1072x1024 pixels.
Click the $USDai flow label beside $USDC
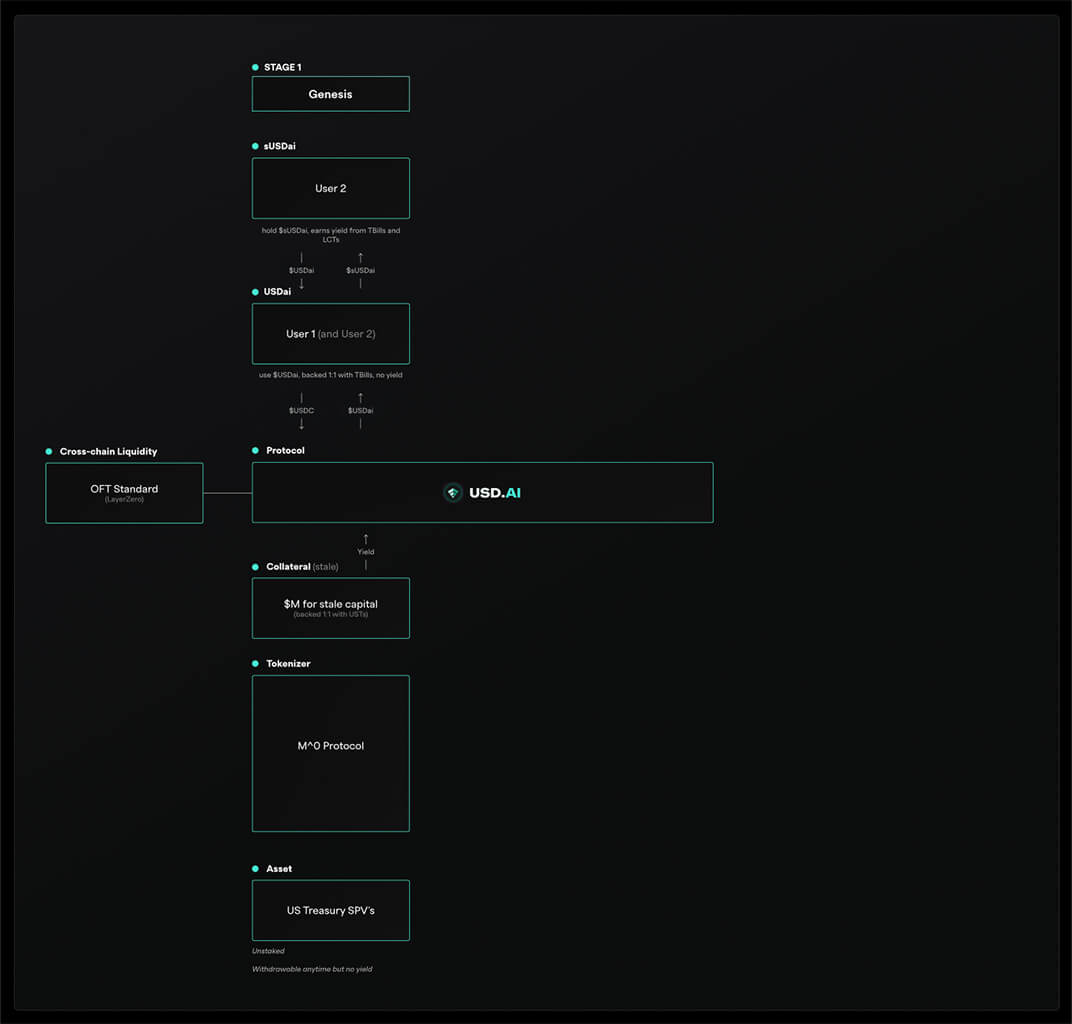click(360, 410)
